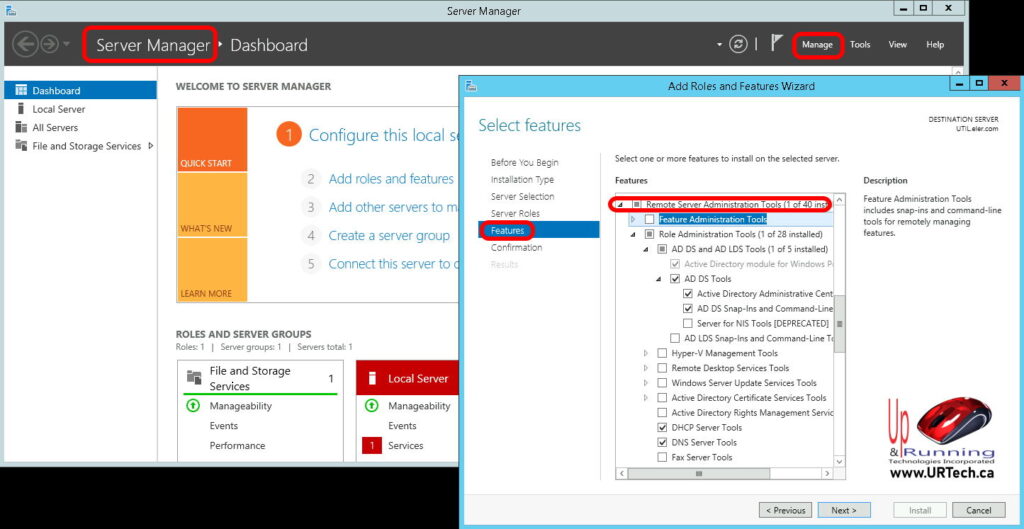Select the Local Server icon in sidebar
The width and height of the screenshot is (1024, 529).
click(21, 109)
